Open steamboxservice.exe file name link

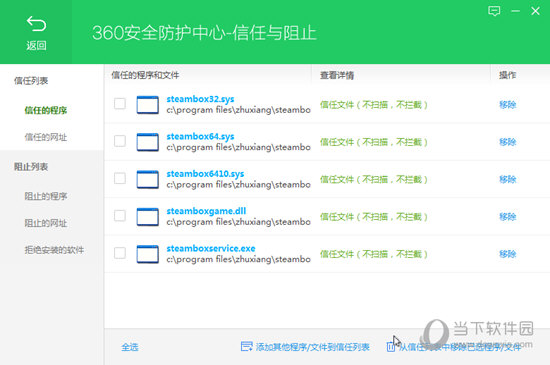[x=211, y=249]
